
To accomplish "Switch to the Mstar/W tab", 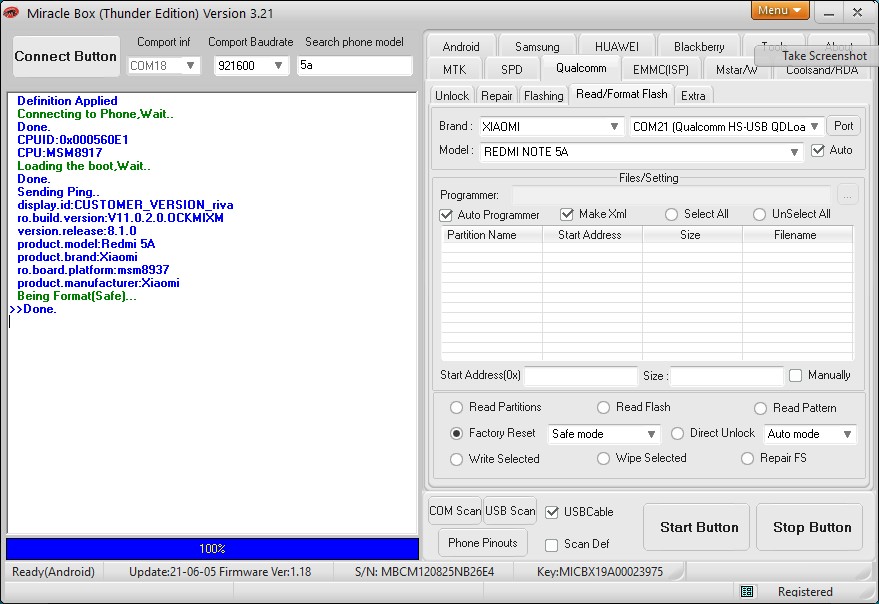I will coord(736,70).
